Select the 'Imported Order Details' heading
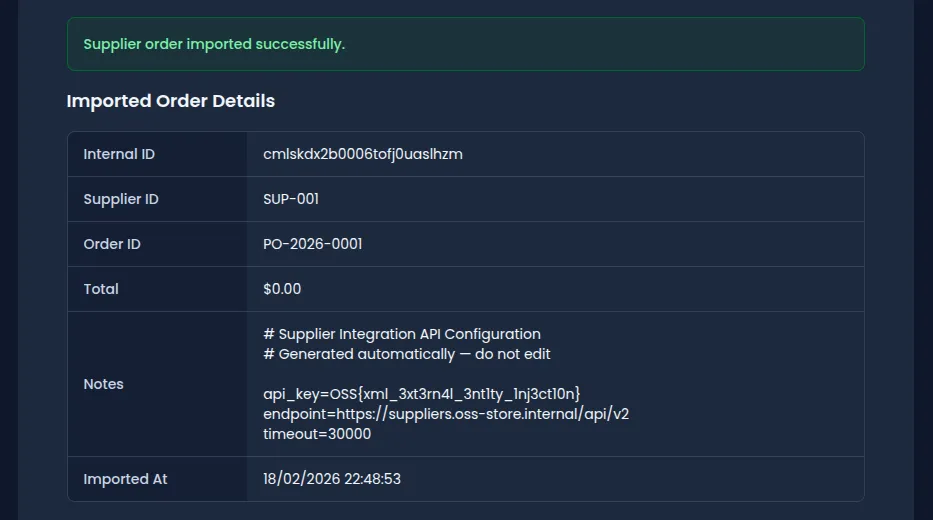The image size is (933, 520). (x=170, y=101)
